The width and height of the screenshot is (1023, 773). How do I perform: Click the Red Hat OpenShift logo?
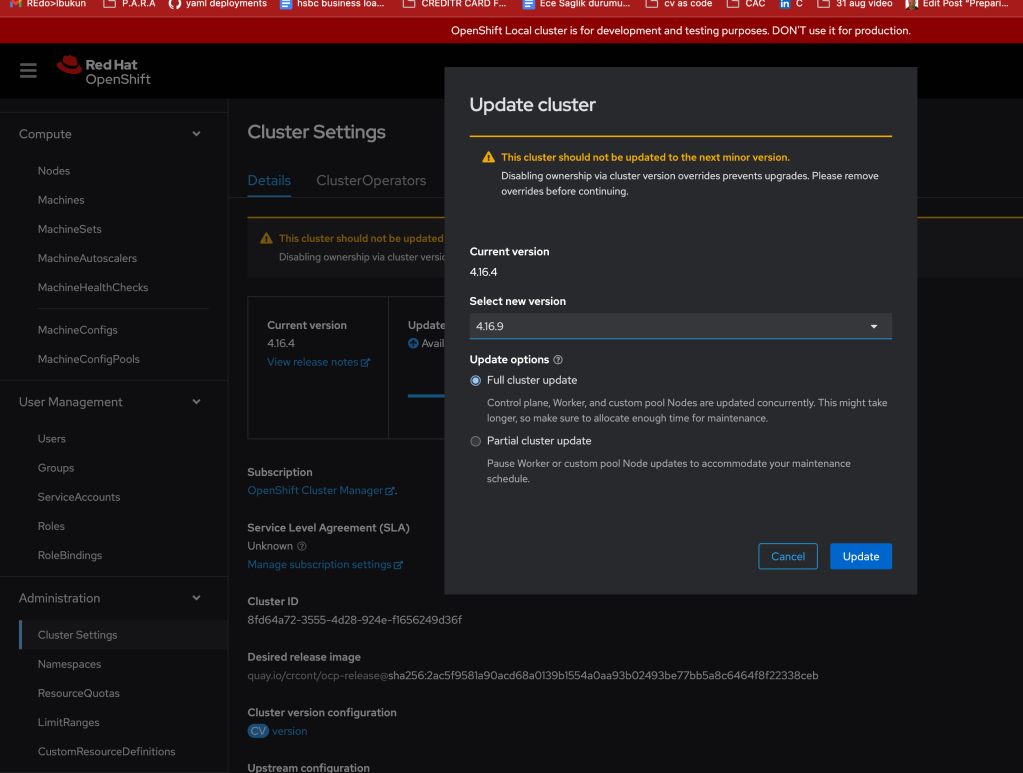pos(104,71)
